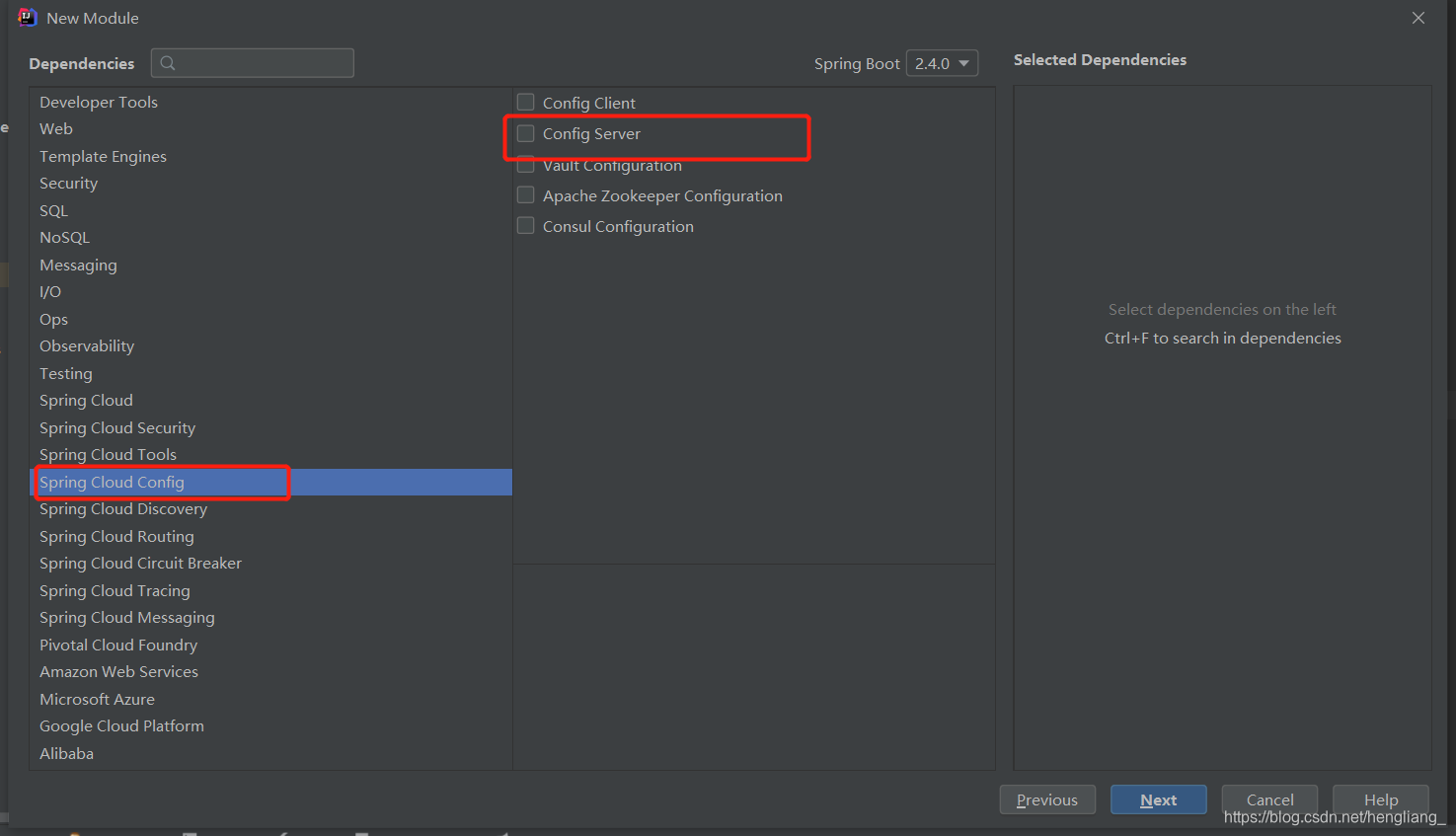Cancel the New Module wizard

tap(1269, 799)
